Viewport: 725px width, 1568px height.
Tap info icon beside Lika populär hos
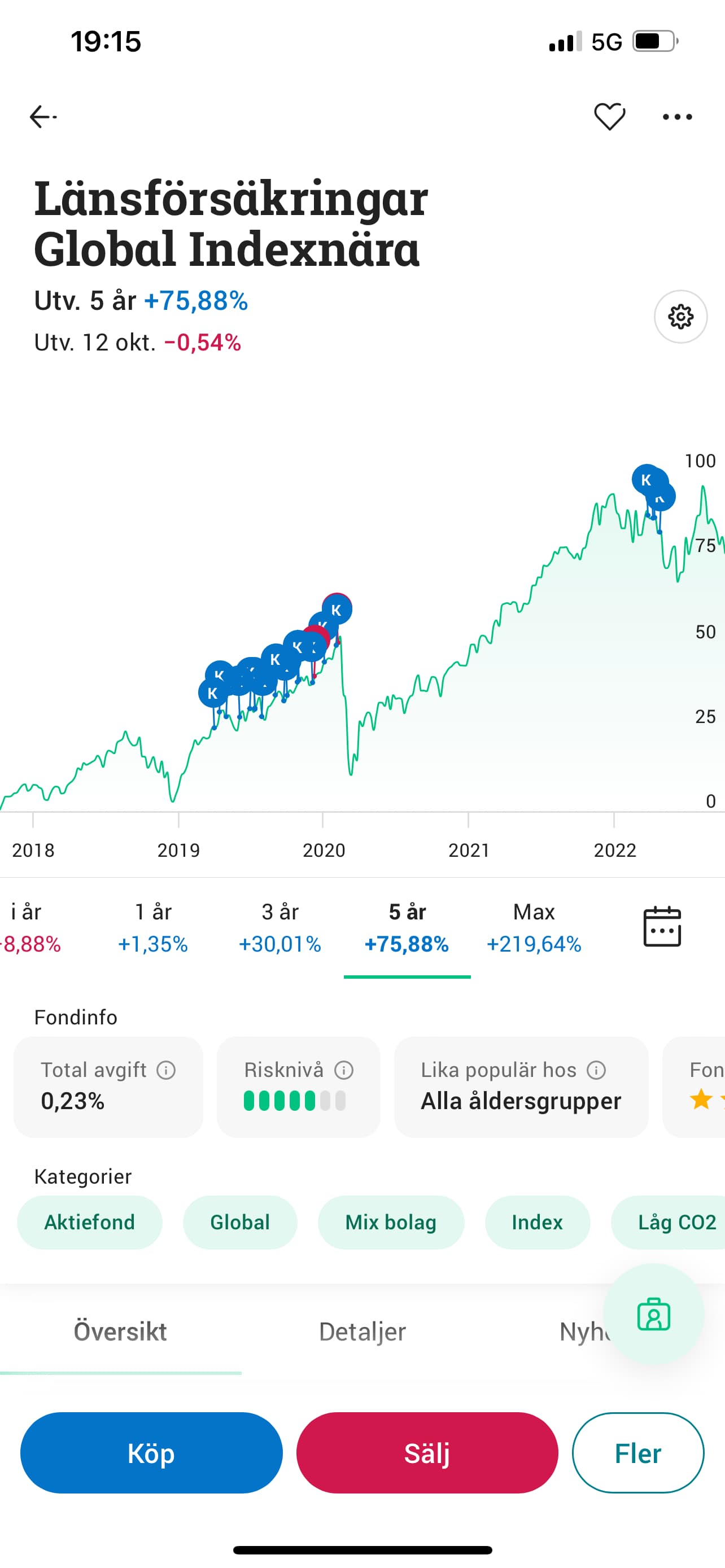coord(597,1070)
